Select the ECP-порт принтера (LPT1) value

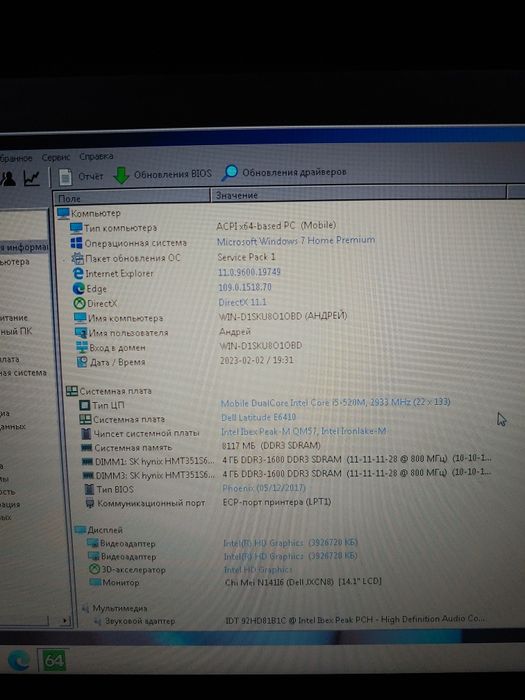[277, 502]
